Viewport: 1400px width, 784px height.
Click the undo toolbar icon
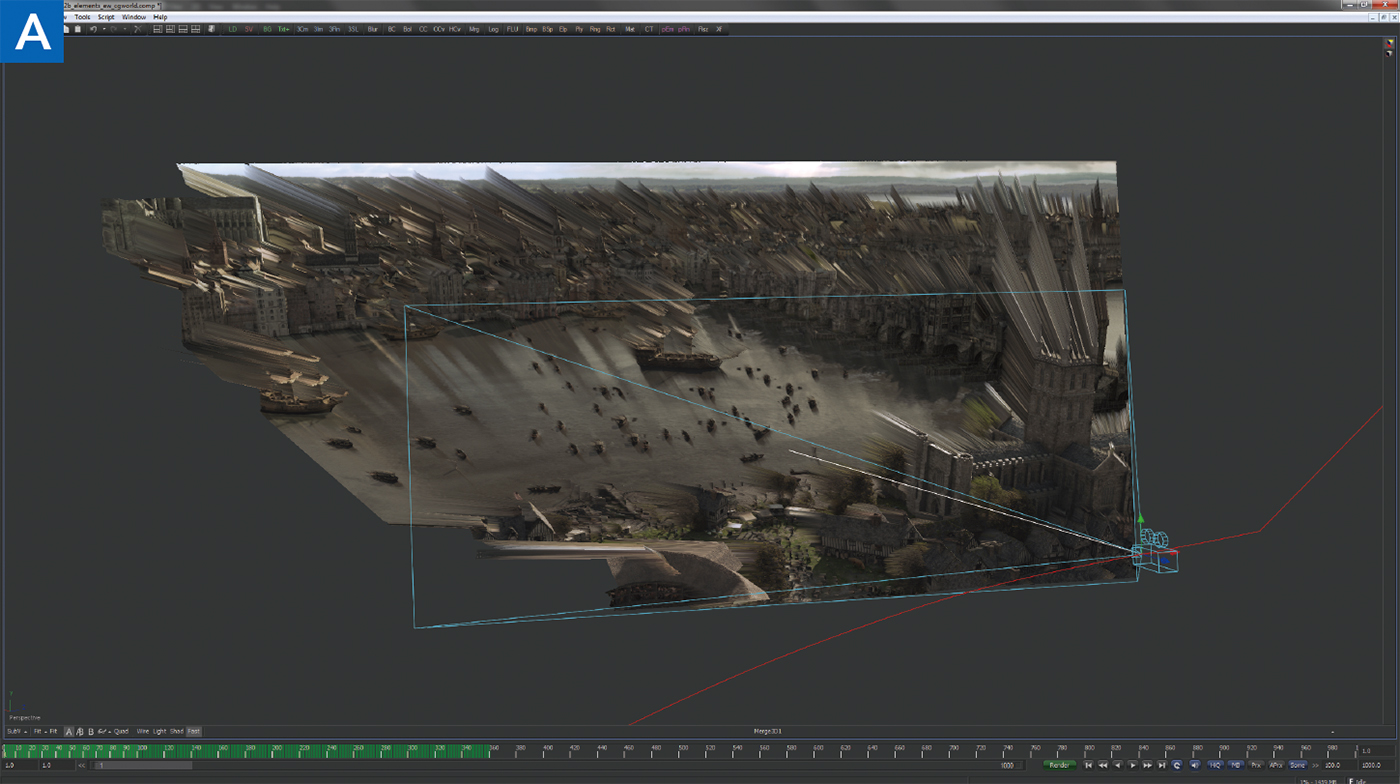coord(93,29)
